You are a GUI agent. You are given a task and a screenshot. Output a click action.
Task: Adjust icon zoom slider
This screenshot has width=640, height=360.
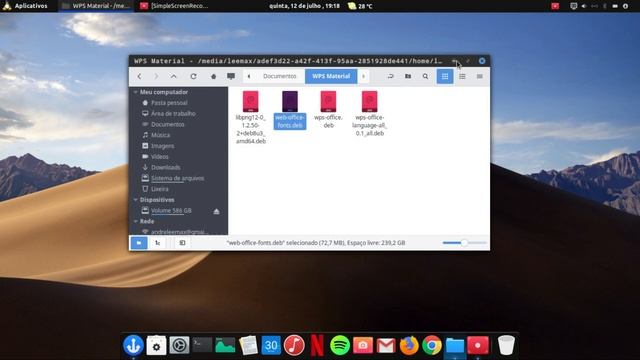[x=464, y=243]
